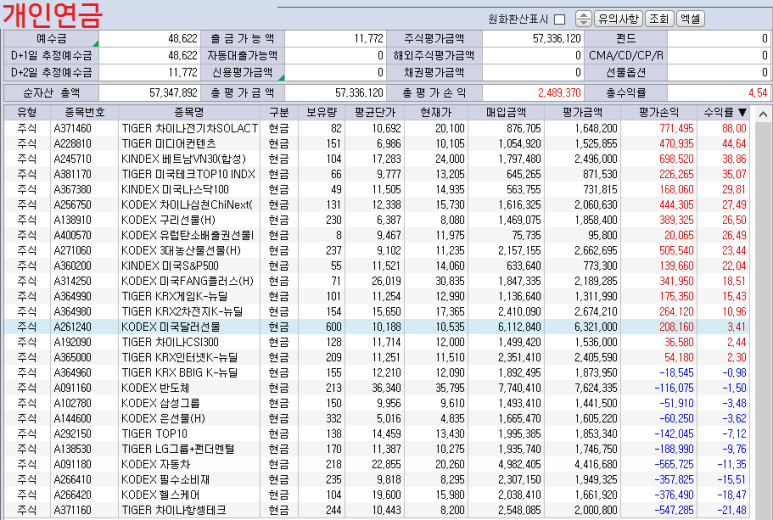
Task: Click the 순자산 총액 value 57,347,892
Action: click(174, 93)
